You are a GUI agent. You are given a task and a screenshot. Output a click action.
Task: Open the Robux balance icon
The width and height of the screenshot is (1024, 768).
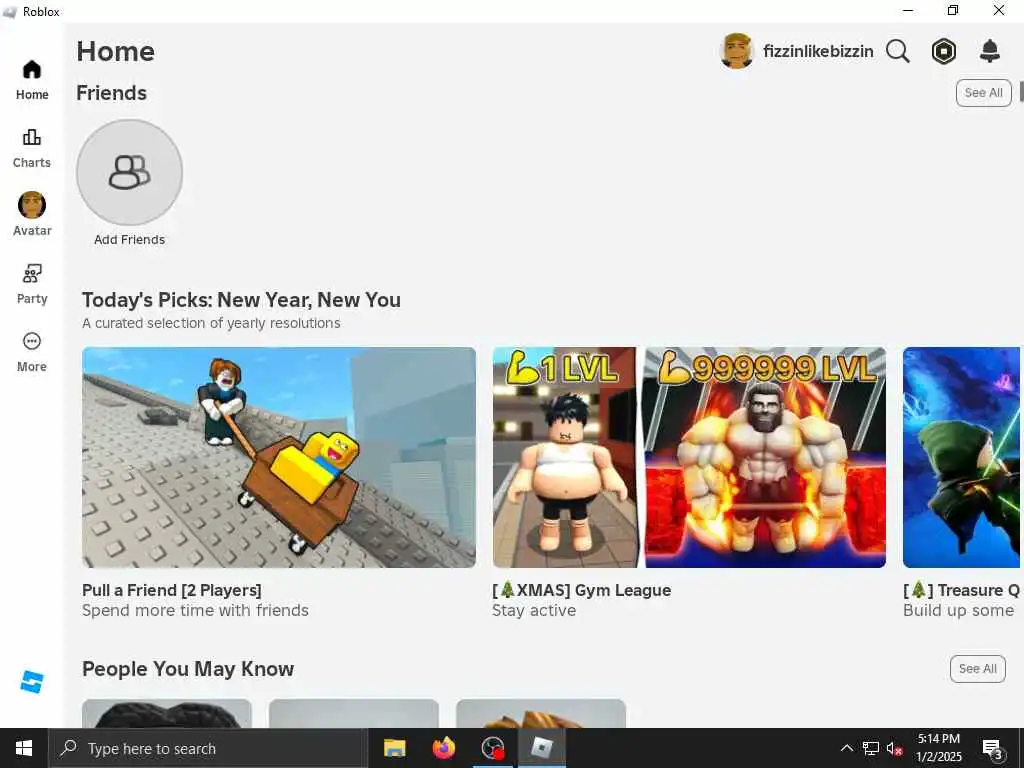(944, 51)
